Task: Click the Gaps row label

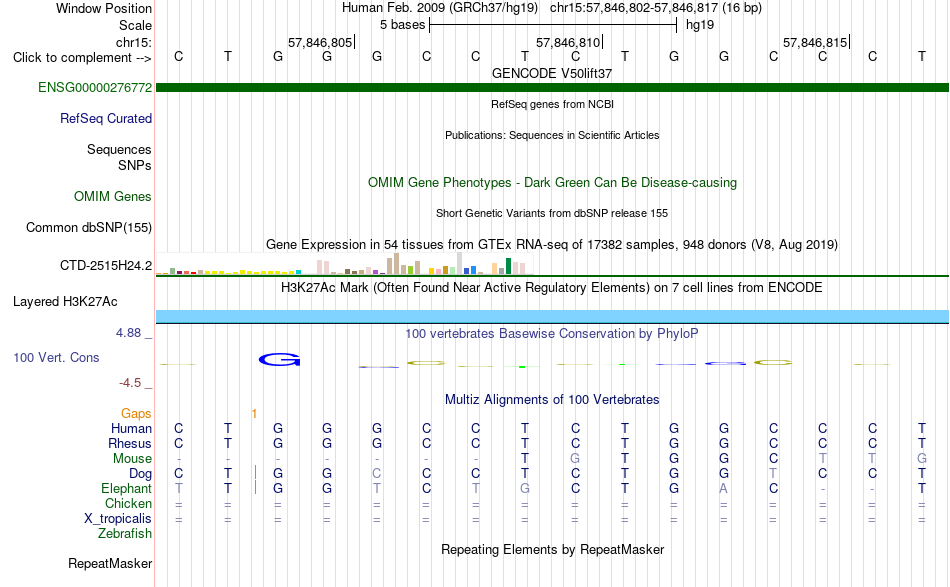Action: (136, 413)
